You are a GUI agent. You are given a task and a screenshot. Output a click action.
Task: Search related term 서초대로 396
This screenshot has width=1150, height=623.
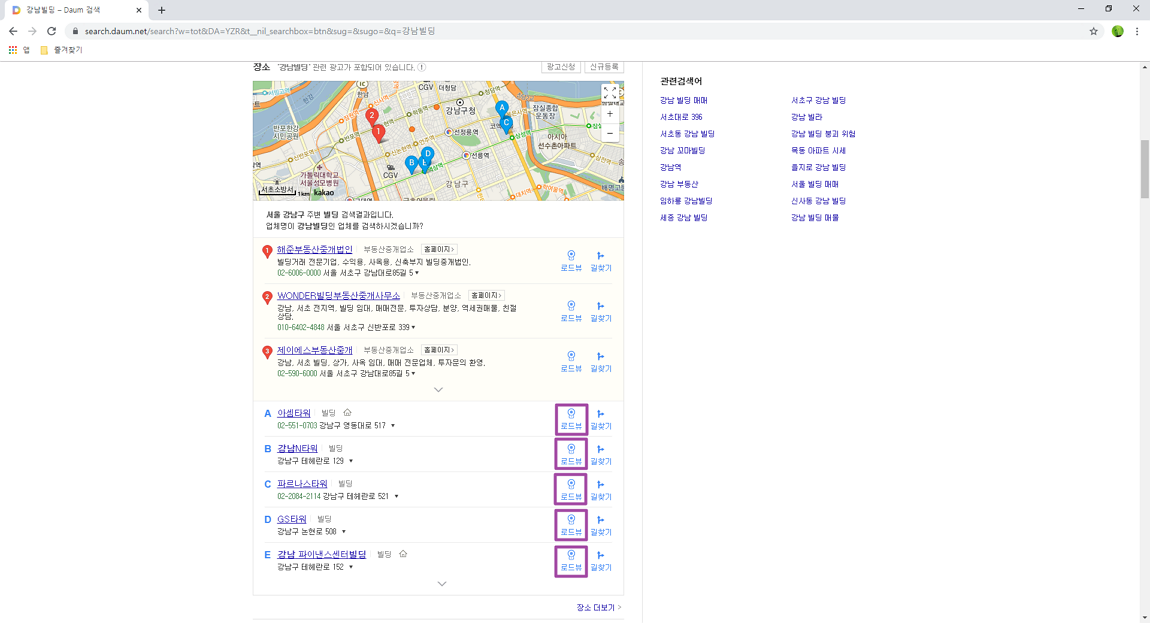pos(681,117)
